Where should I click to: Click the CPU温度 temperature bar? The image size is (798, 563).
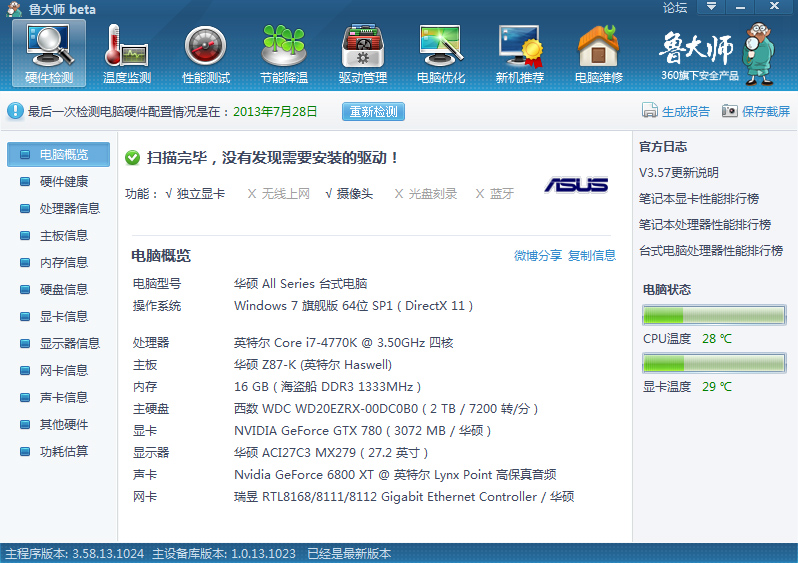pos(714,315)
